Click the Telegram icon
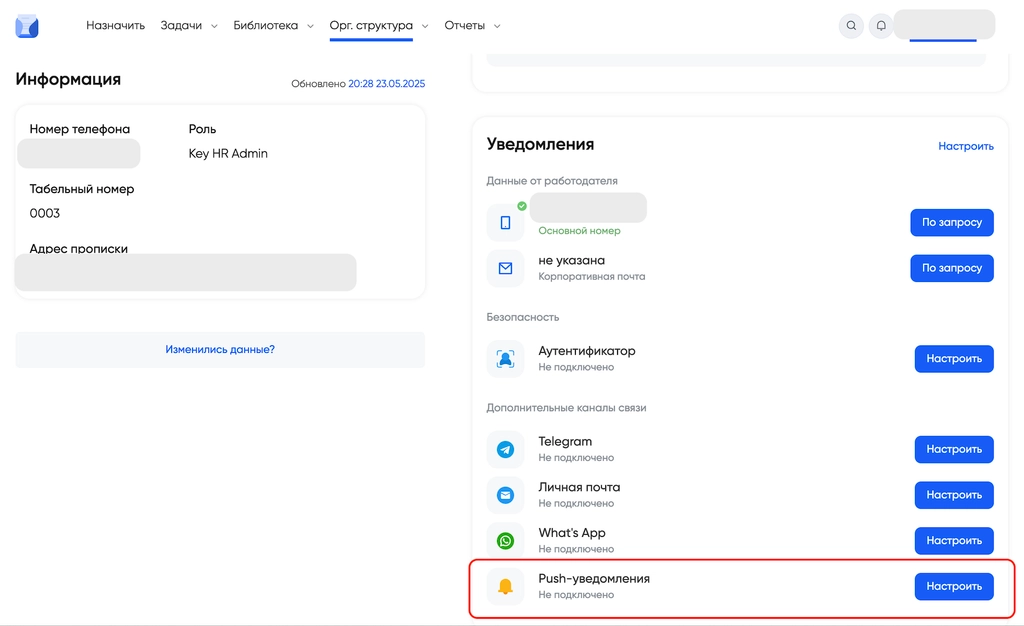1024x626 pixels. point(505,450)
